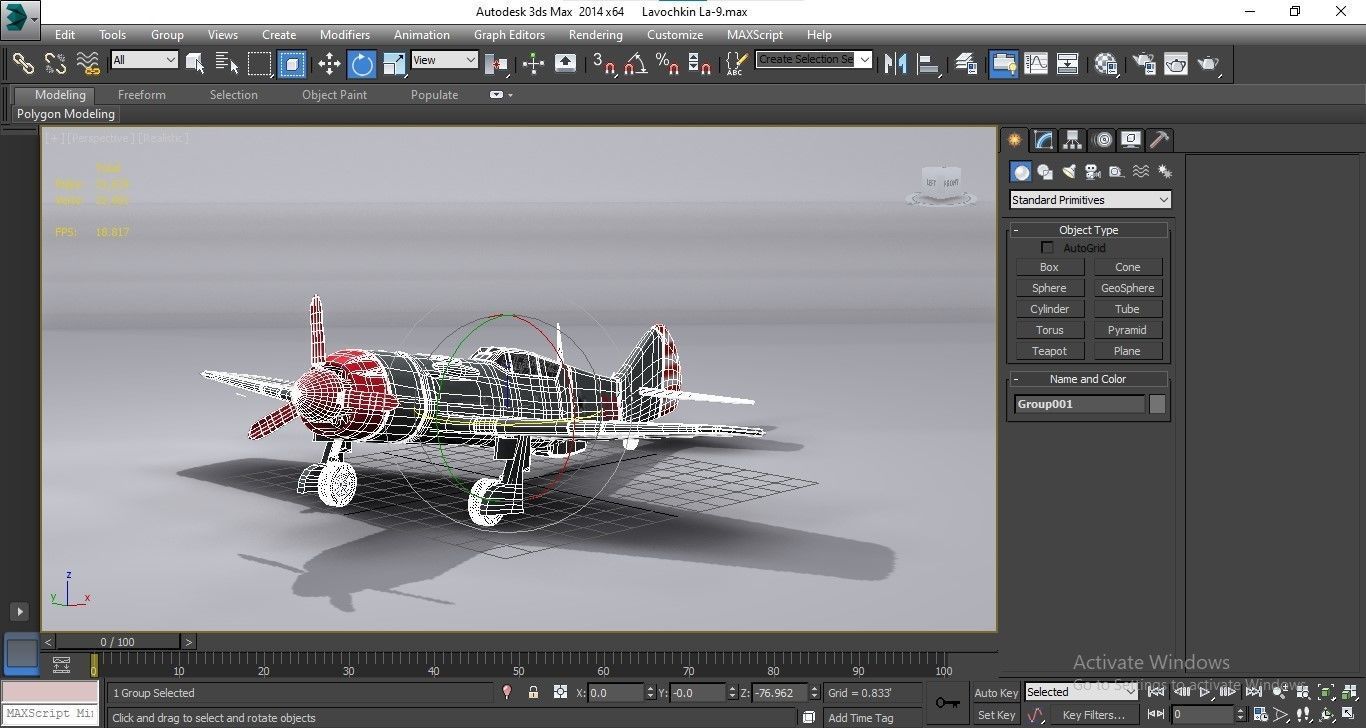
Task: Open the reference coordinate View dropdown
Action: click(445, 60)
